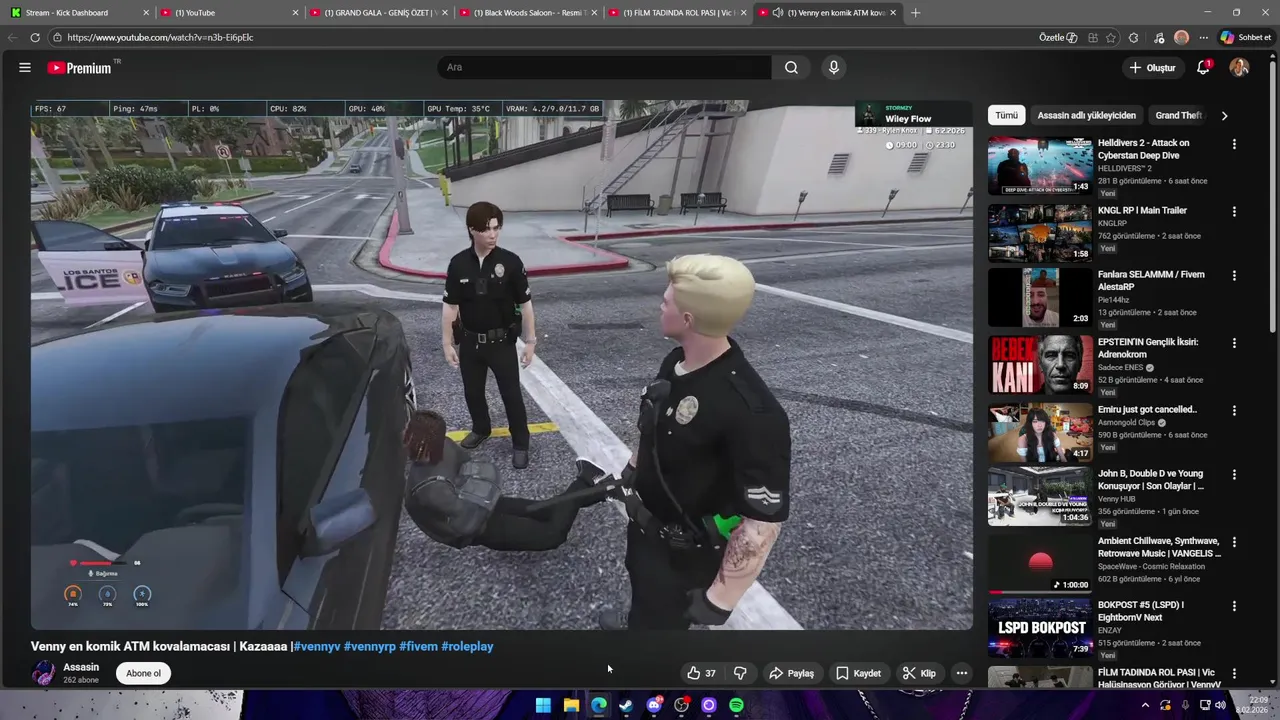The height and width of the screenshot is (720, 1280).
Task: Click the search magnifier button
Action: point(791,68)
